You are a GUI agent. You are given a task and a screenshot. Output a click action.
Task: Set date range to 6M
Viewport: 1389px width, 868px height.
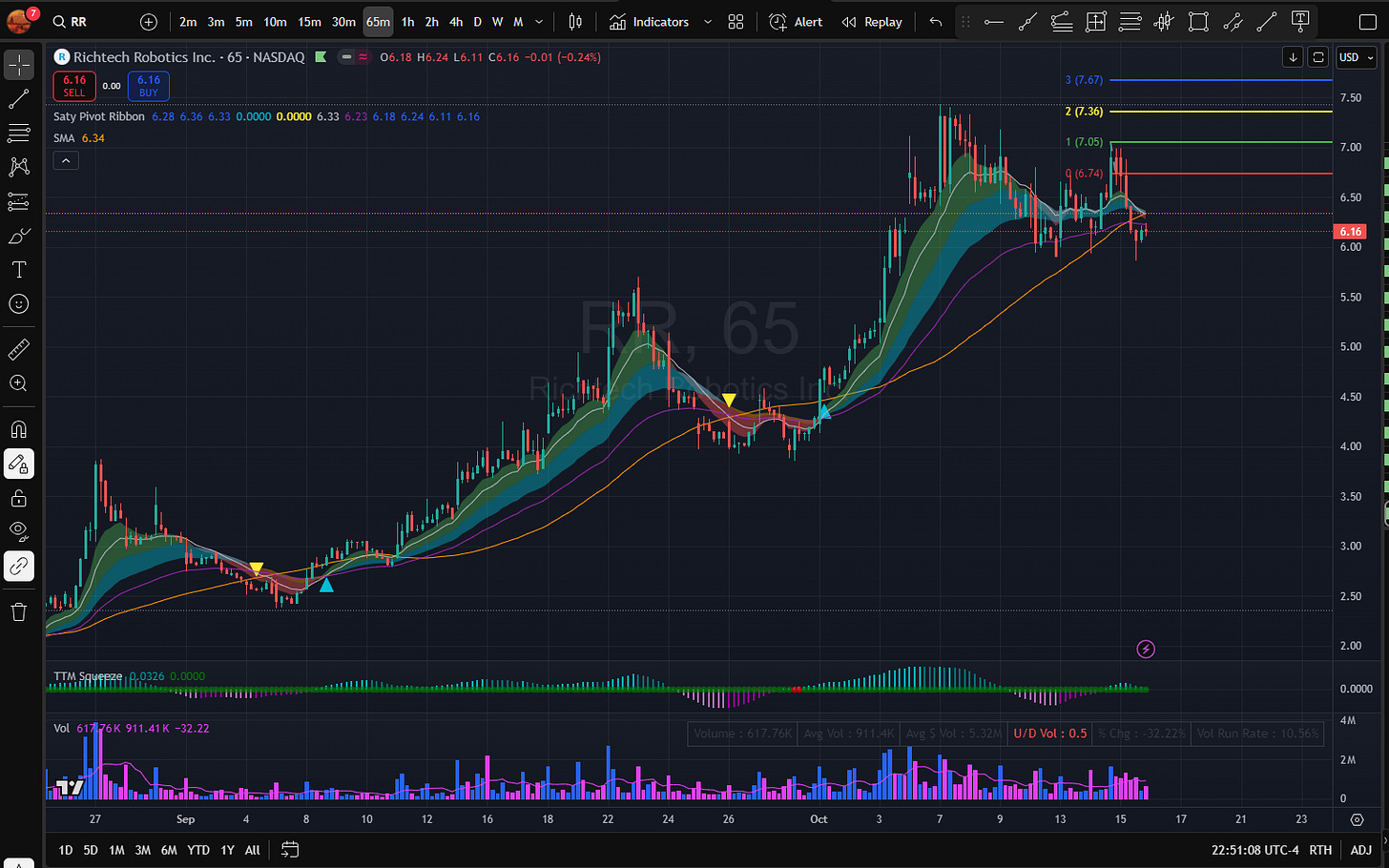point(169,850)
